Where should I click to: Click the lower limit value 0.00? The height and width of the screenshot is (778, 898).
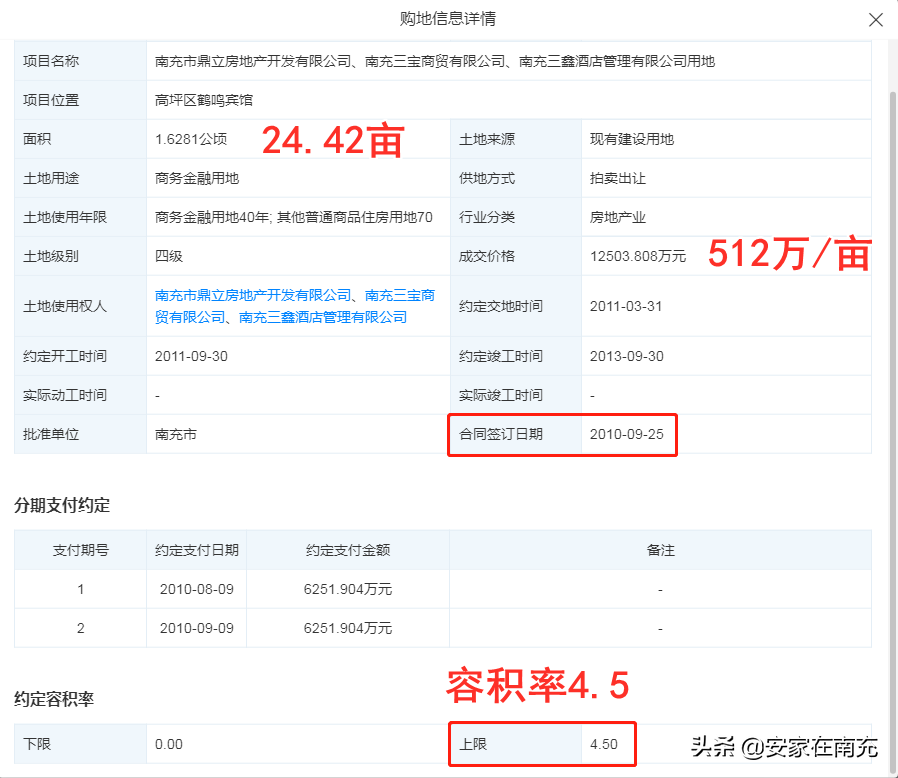pos(168,744)
